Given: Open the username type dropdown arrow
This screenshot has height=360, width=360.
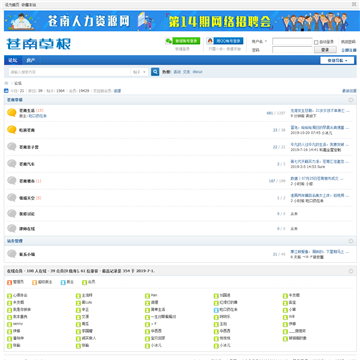Looking at the screenshot, I should tap(266, 41).
